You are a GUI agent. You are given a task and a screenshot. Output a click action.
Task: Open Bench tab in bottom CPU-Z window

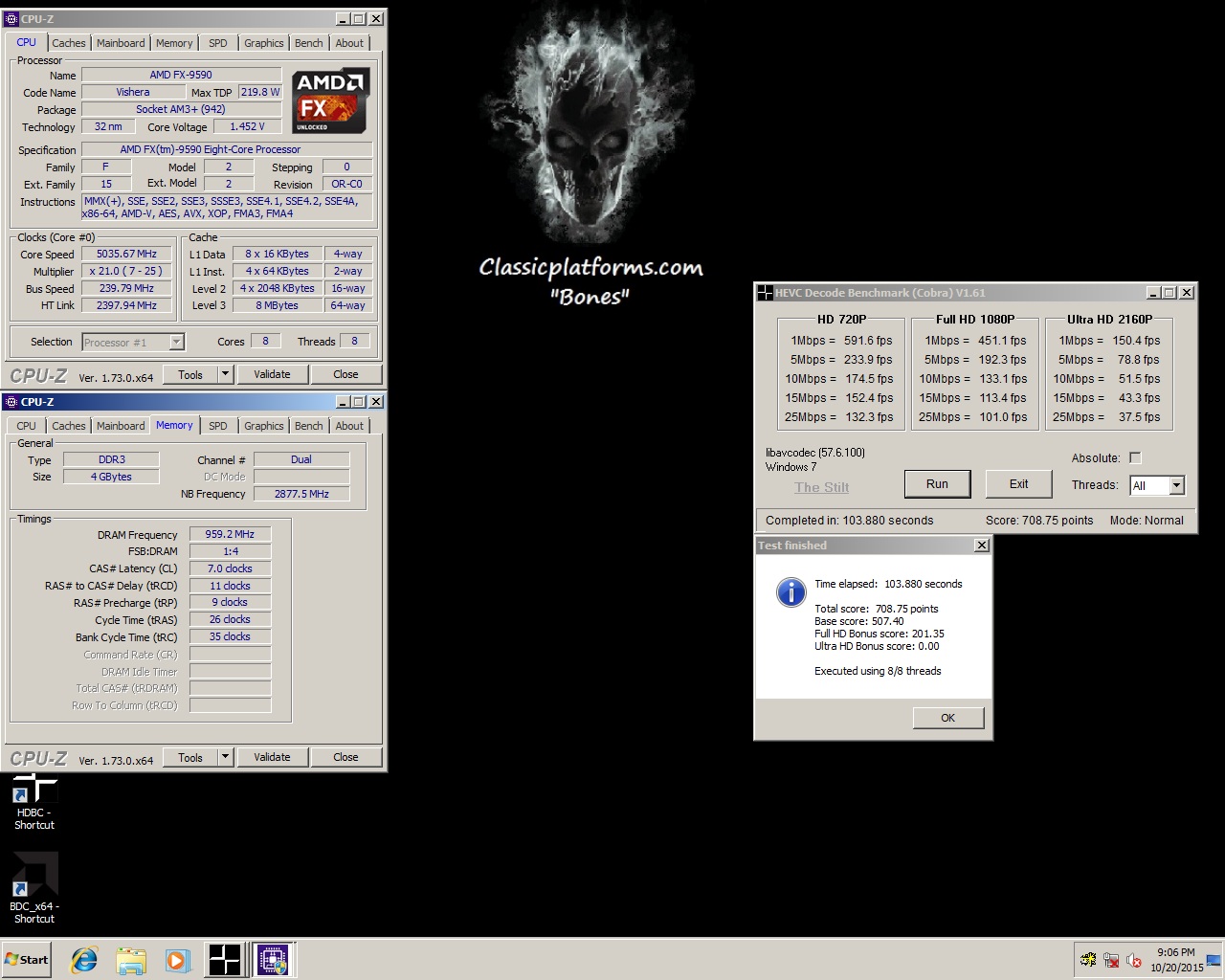(x=309, y=426)
